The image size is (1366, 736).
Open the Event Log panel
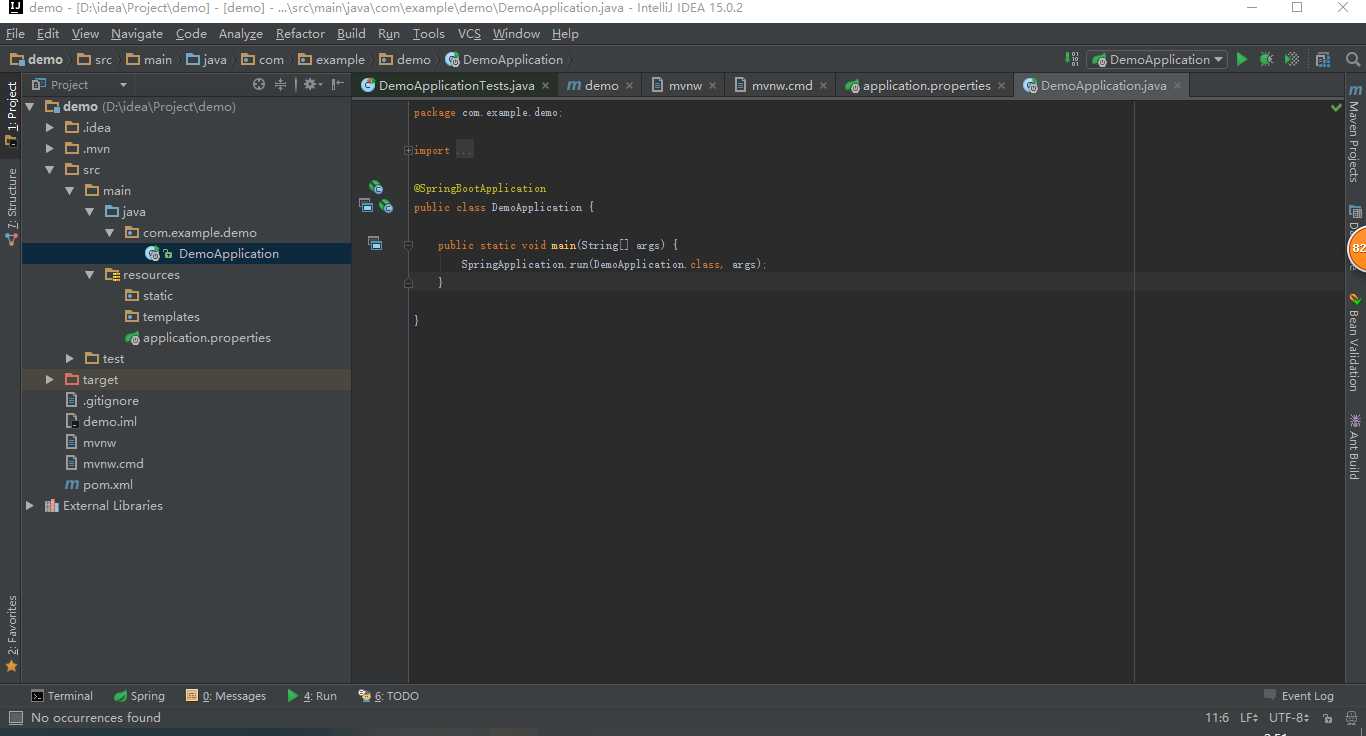[1299, 696]
